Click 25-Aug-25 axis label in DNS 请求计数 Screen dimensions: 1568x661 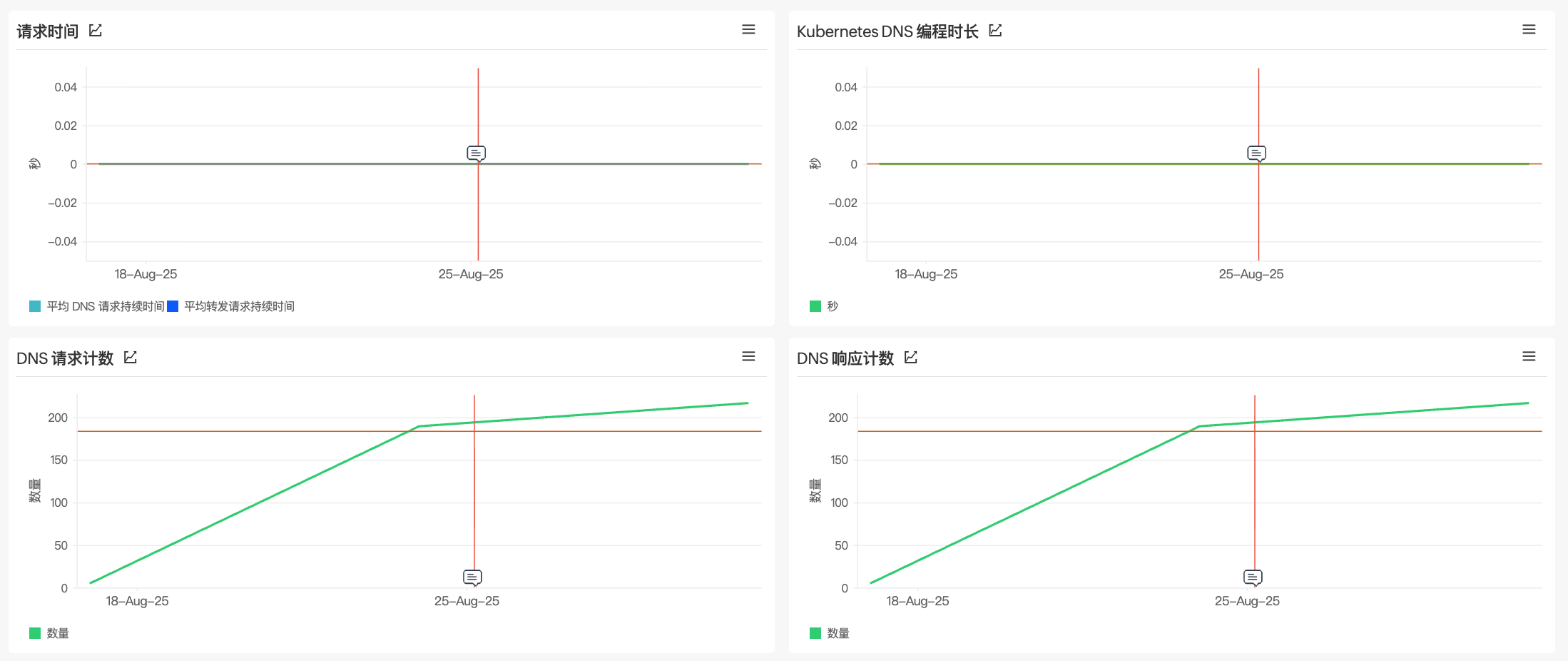[467, 601]
